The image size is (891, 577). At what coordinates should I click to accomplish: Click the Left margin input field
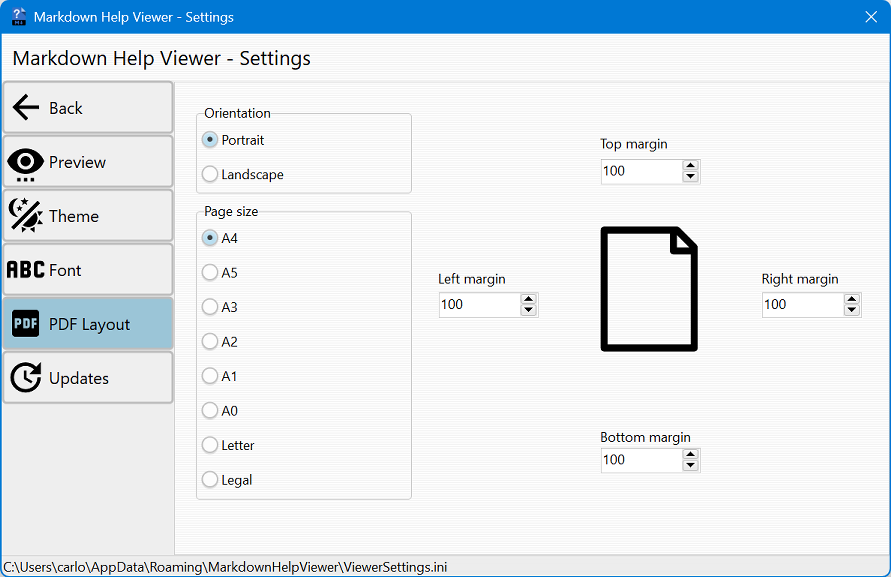click(x=480, y=305)
